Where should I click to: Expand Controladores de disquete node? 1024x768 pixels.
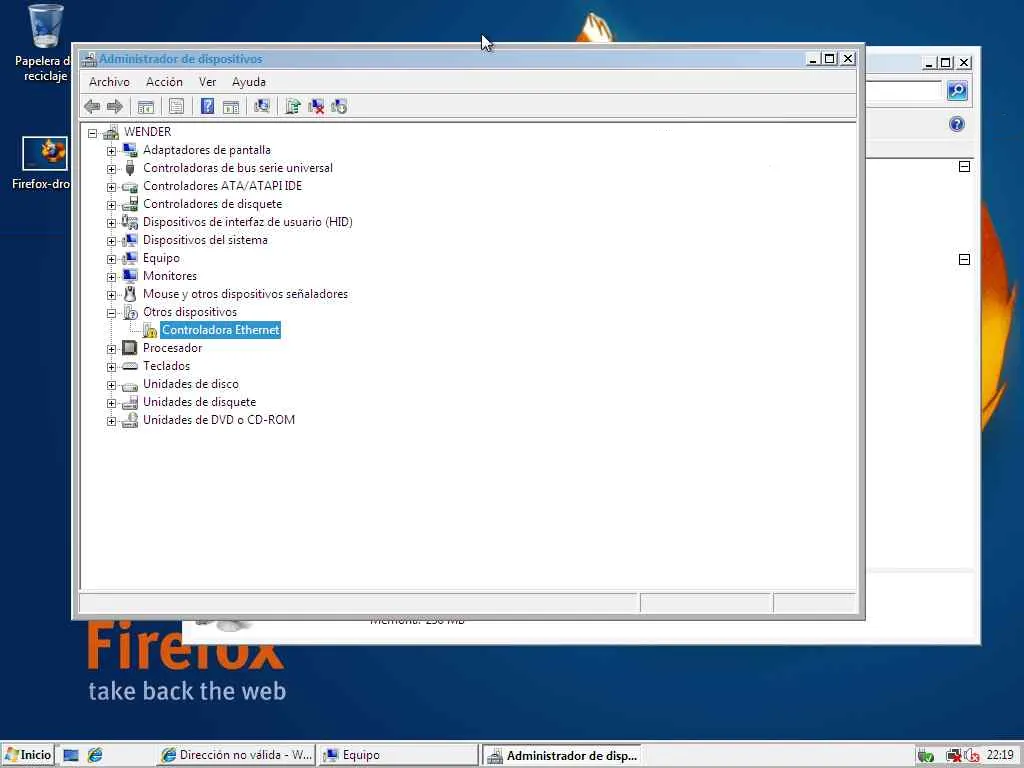pos(112,205)
